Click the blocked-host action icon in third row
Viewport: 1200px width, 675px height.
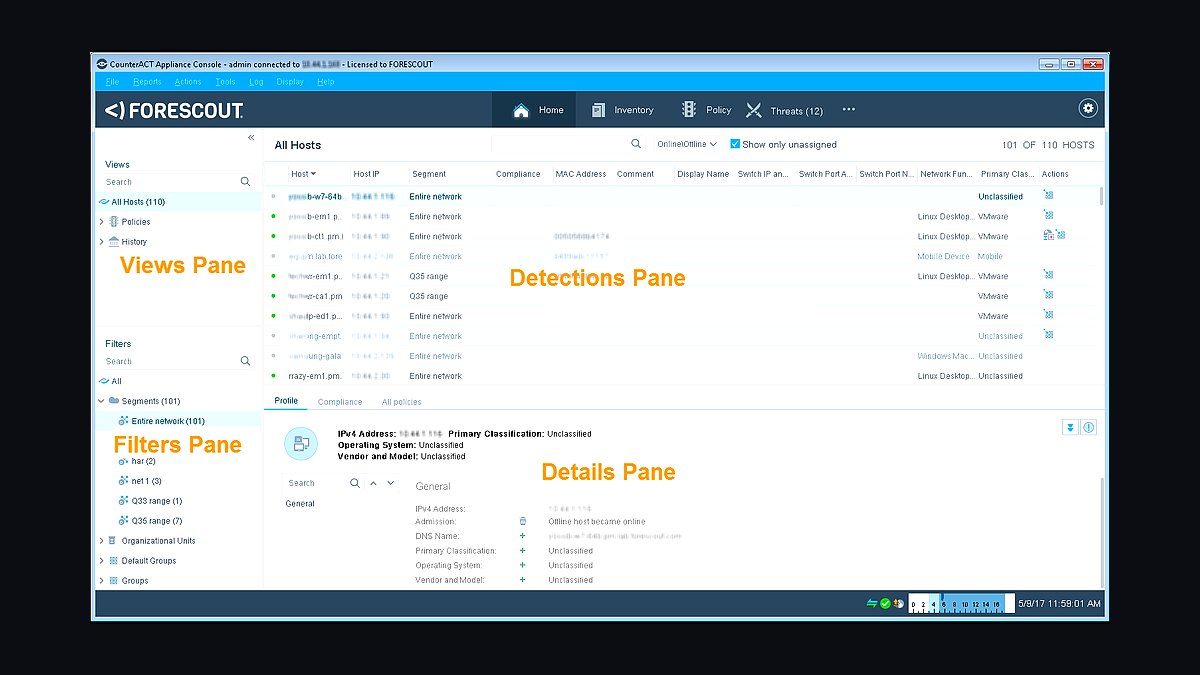tap(1048, 236)
